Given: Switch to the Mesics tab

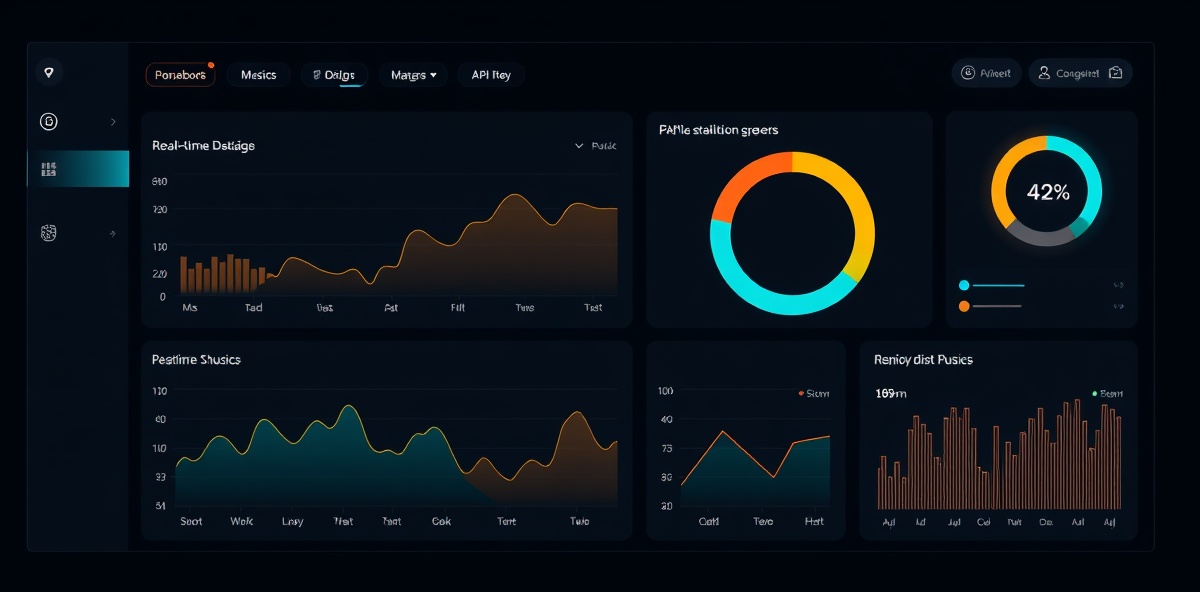Looking at the screenshot, I should pyautogui.click(x=258, y=74).
